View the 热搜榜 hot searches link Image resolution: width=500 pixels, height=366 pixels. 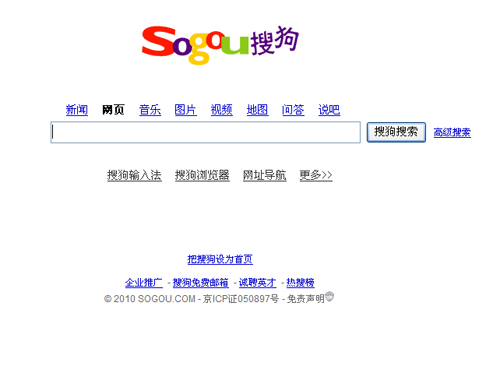click(x=300, y=283)
